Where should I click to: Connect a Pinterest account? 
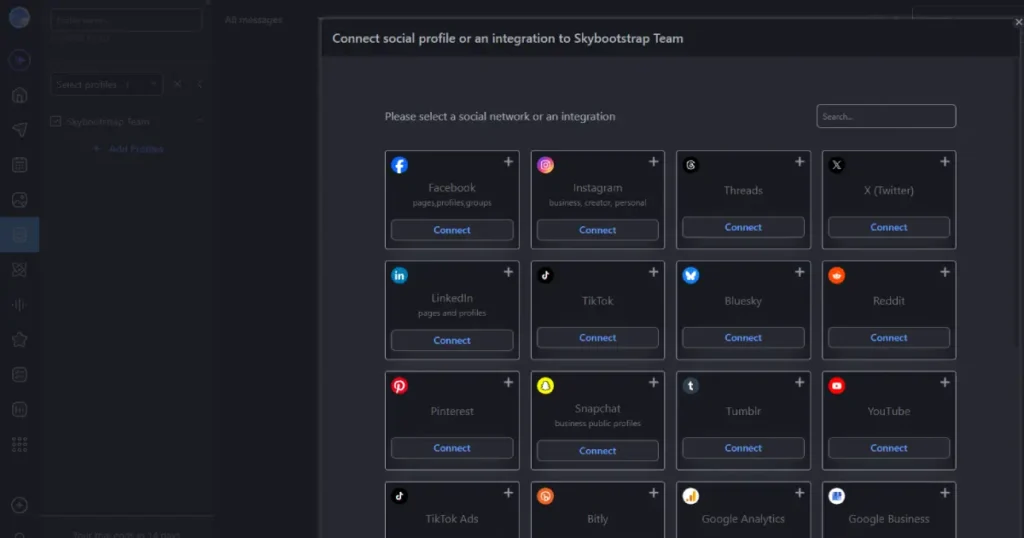pyautogui.click(x=452, y=448)
